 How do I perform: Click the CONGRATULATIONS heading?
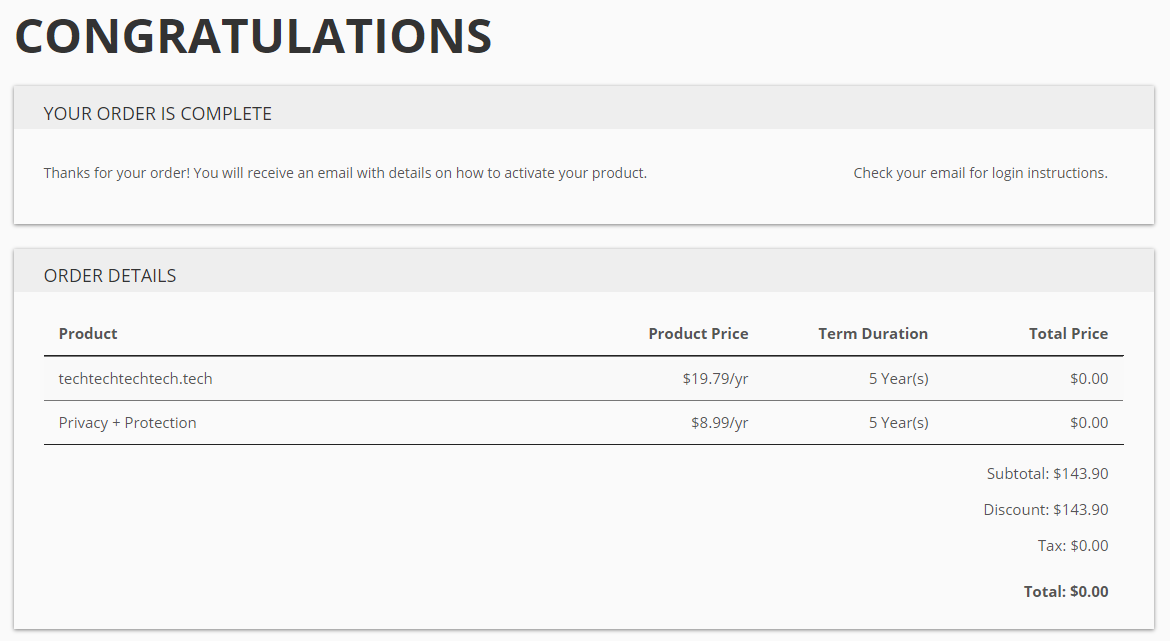click(253, 37)
